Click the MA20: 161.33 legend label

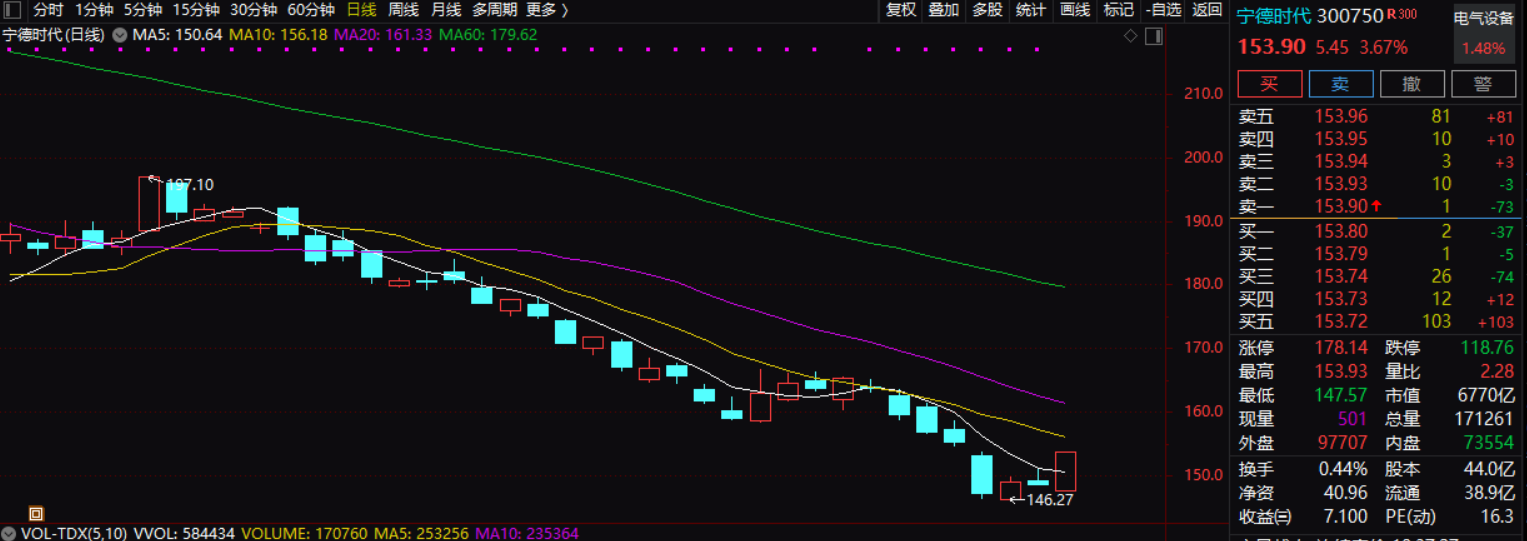pyautogui.click(x=383, y=35)
